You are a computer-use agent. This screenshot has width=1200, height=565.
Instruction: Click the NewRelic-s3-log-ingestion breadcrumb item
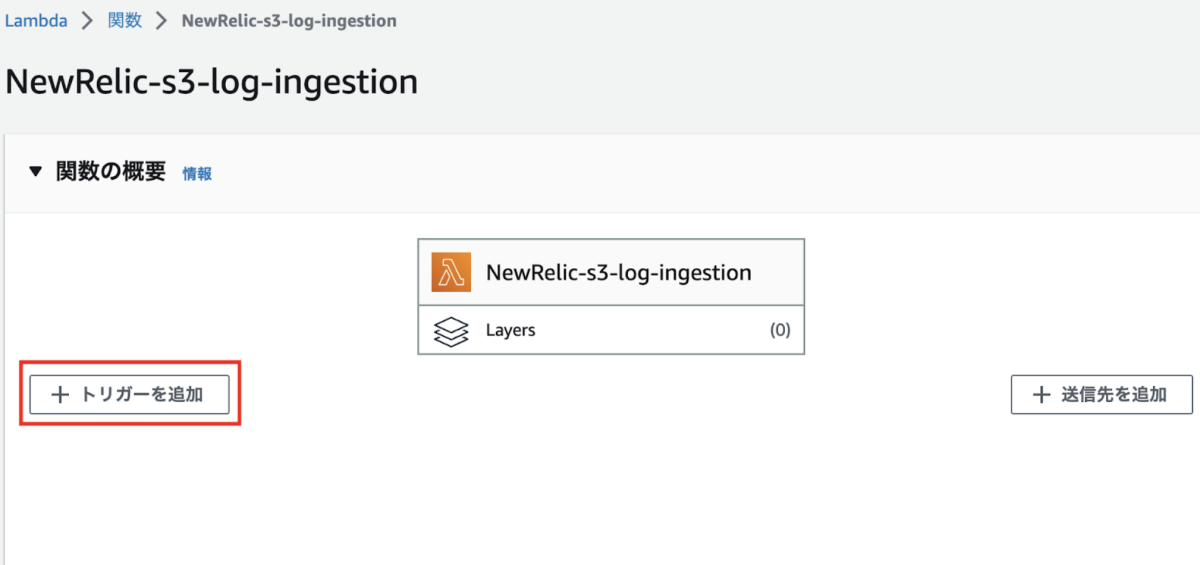(x=288, y=21)
